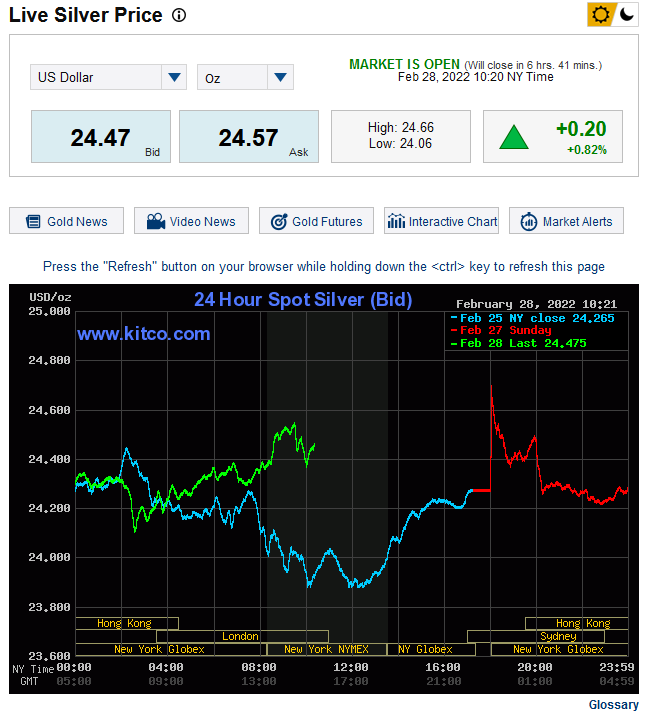
Task: Open the US Dollar currency dropdown
Action: tap(108, 77)
